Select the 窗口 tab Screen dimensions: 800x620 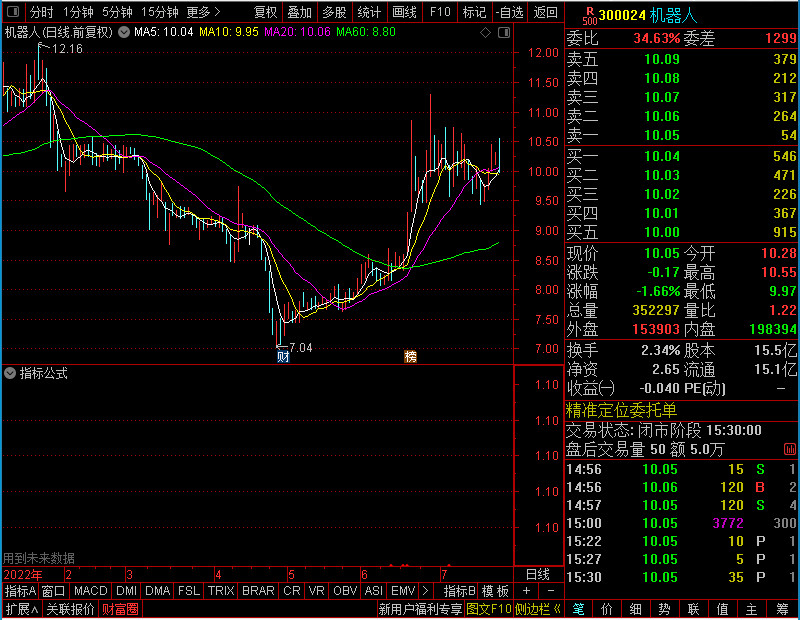click(54, 591)
